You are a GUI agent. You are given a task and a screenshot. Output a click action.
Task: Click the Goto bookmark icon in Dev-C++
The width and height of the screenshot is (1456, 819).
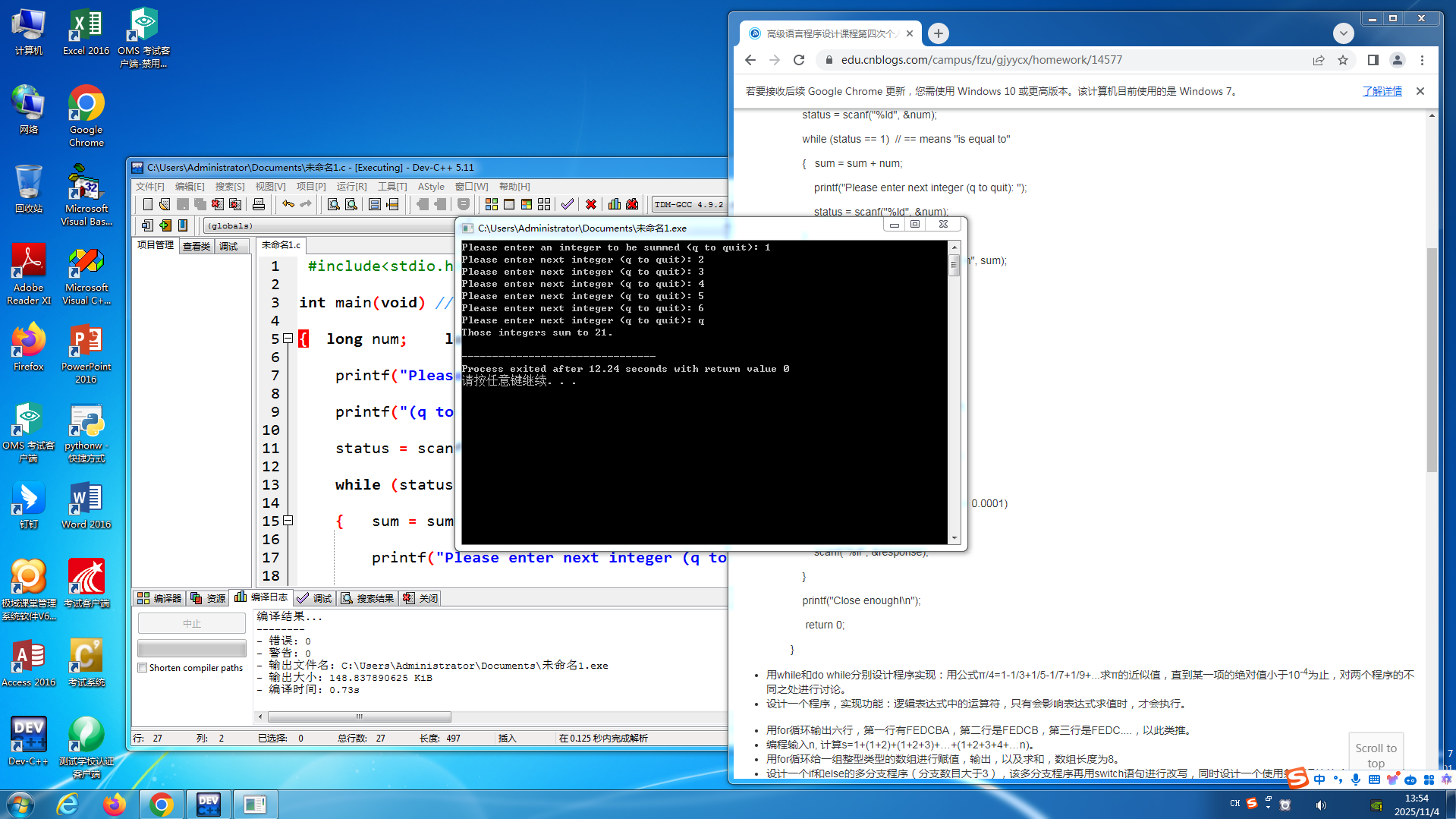pyautogui.click(x=183, y=225)
